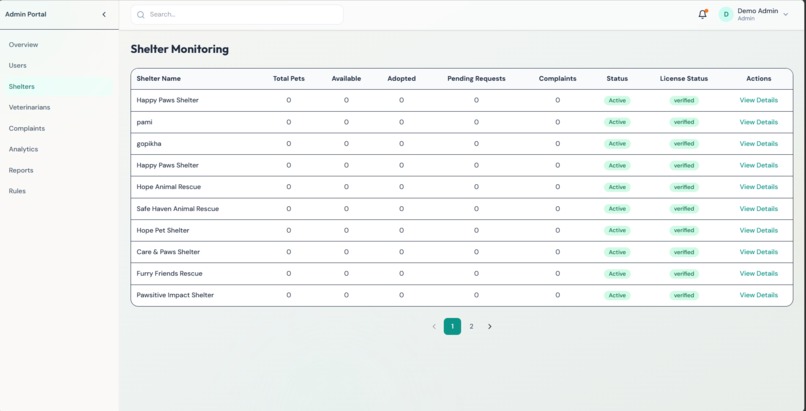Screen dimensions: 806x411
Task: Click the Admin Portal title
Action: [x=26, y=14]
